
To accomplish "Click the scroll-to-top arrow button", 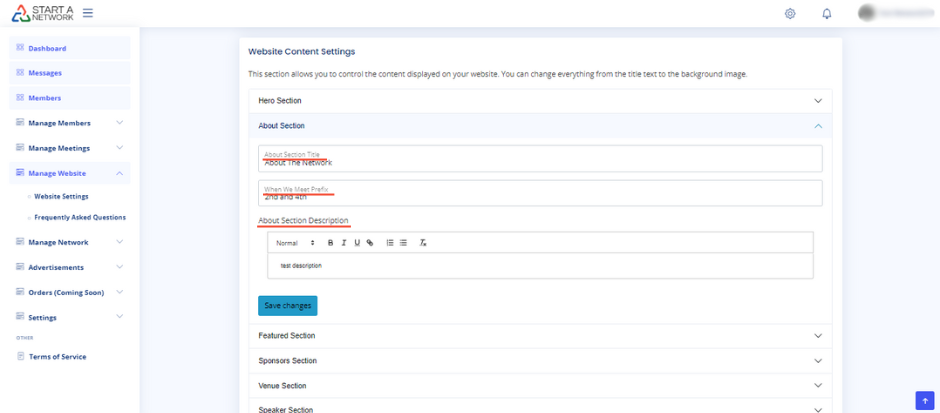I will [925, 400].
